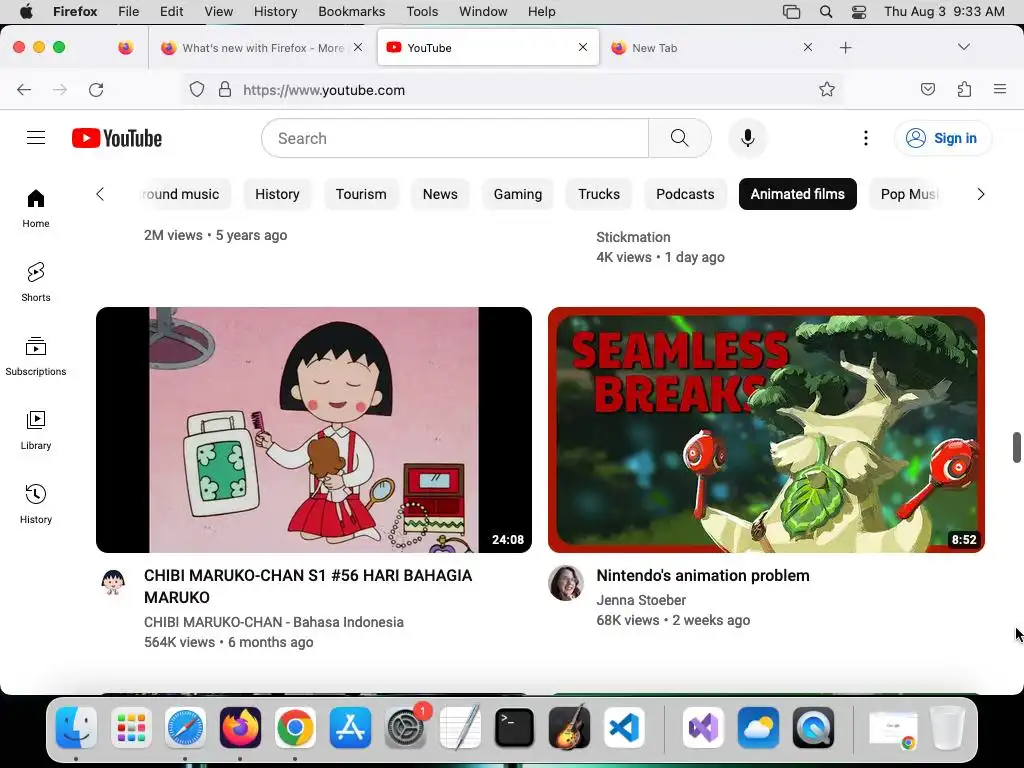1024x768 pixels.
Task: Open the Tools menu
Action: 422,12
